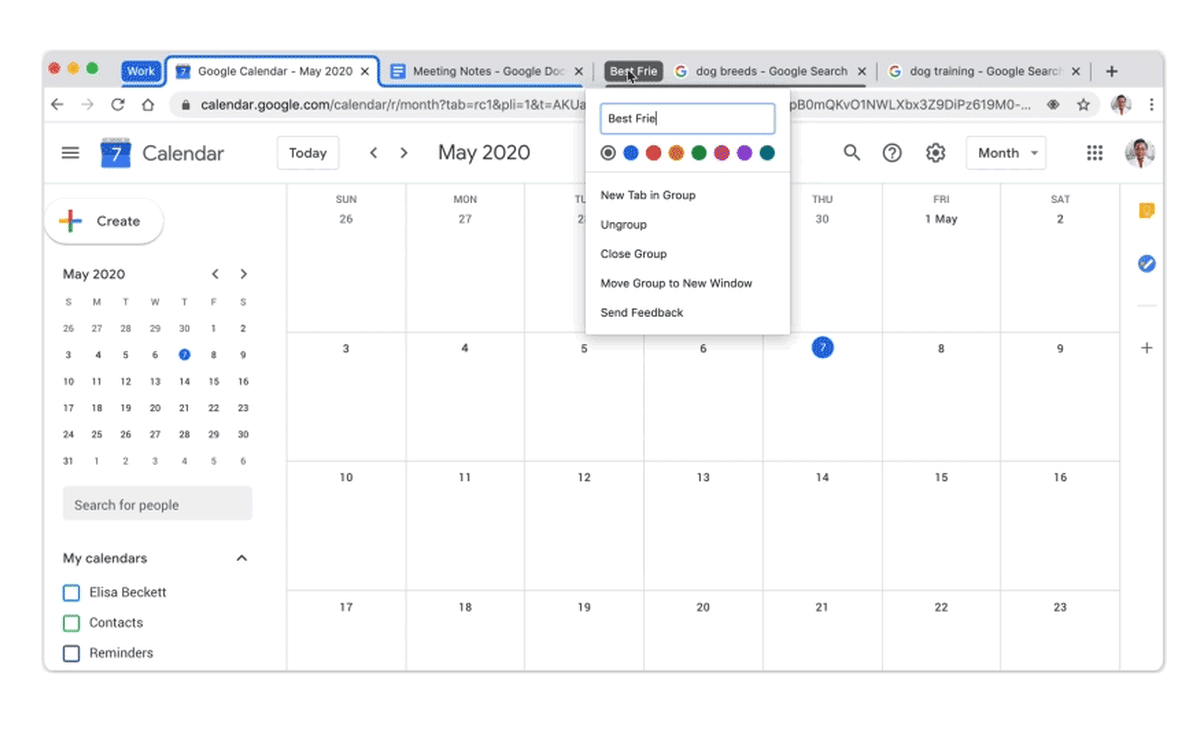Open day 20 in the main month grid
Viewport: 1200px width, 750px height.
coord(703,607)
